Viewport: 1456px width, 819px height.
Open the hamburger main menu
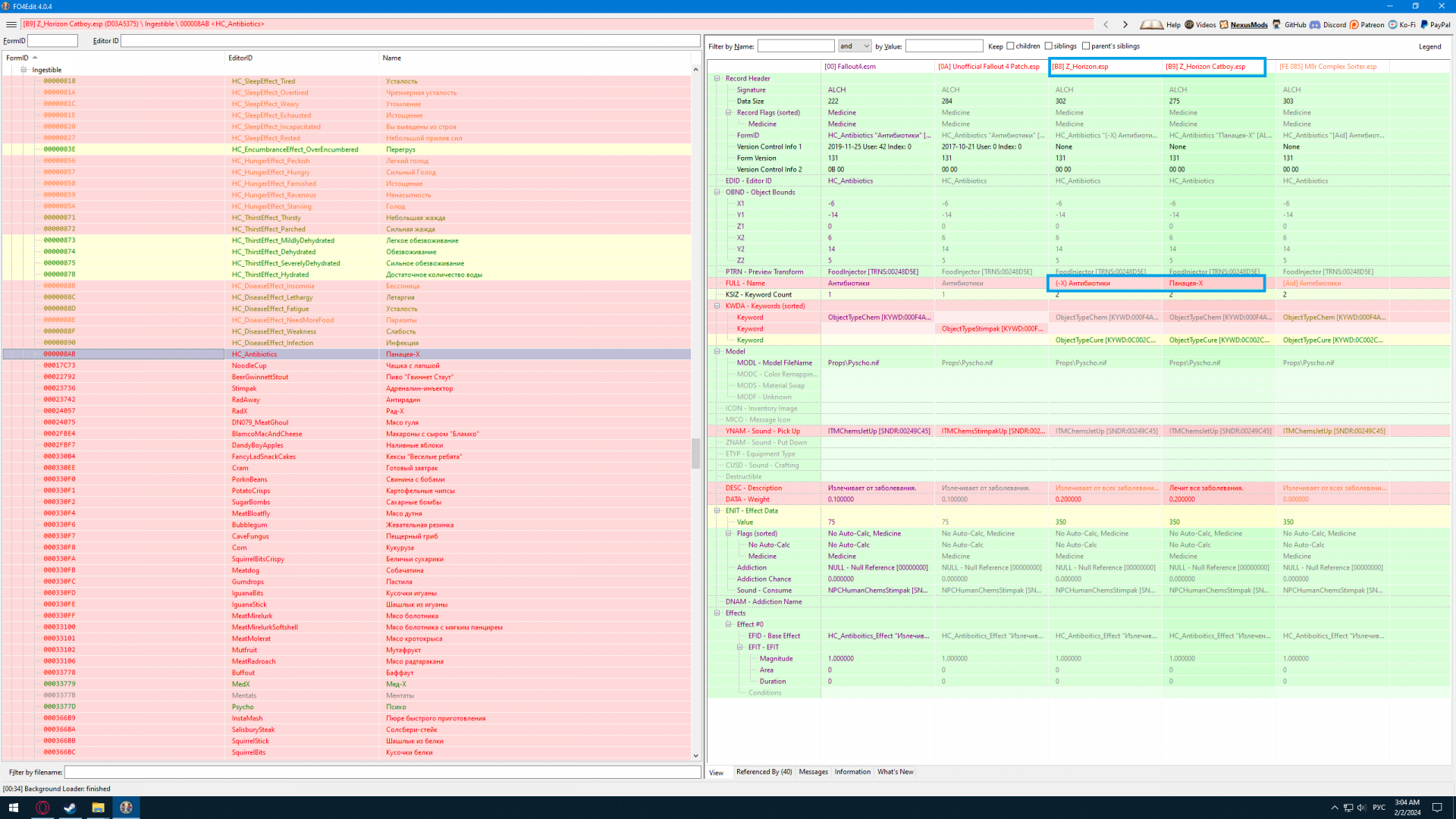coord(11,24)
